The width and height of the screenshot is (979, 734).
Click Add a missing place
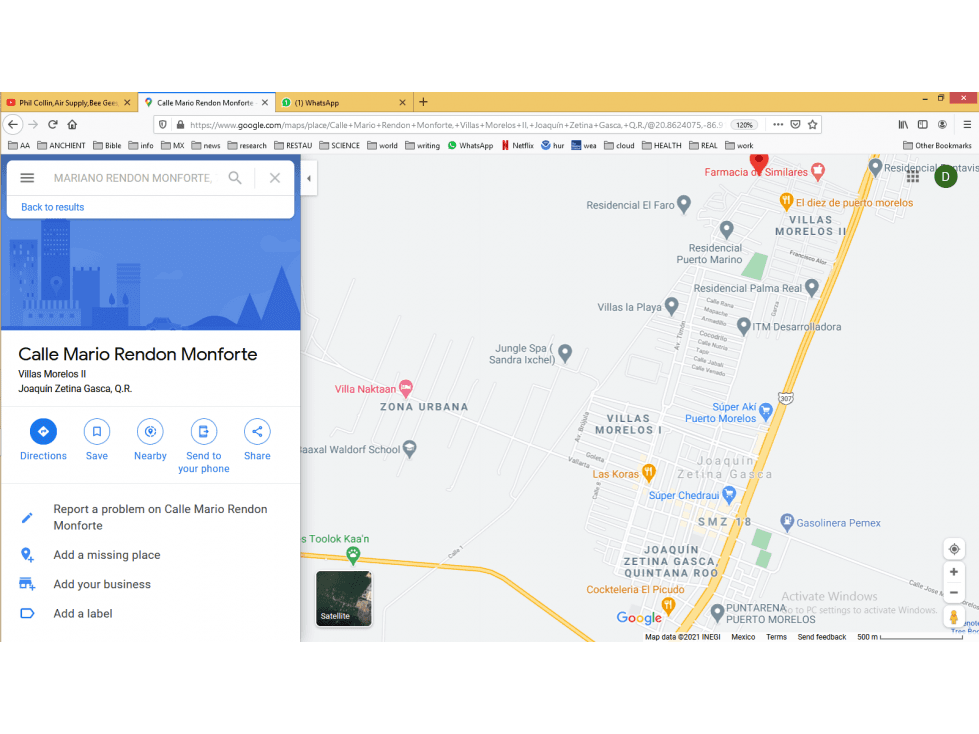coord(107,555)
